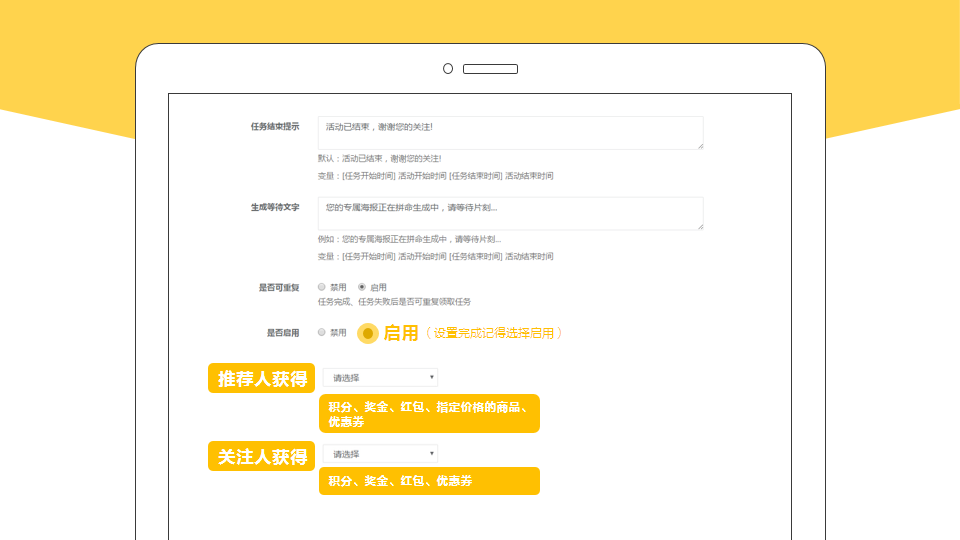Click the tablet camera circle icon
Image resolution: width=960 pixels, height=540 pixels.
pos(448,69)
